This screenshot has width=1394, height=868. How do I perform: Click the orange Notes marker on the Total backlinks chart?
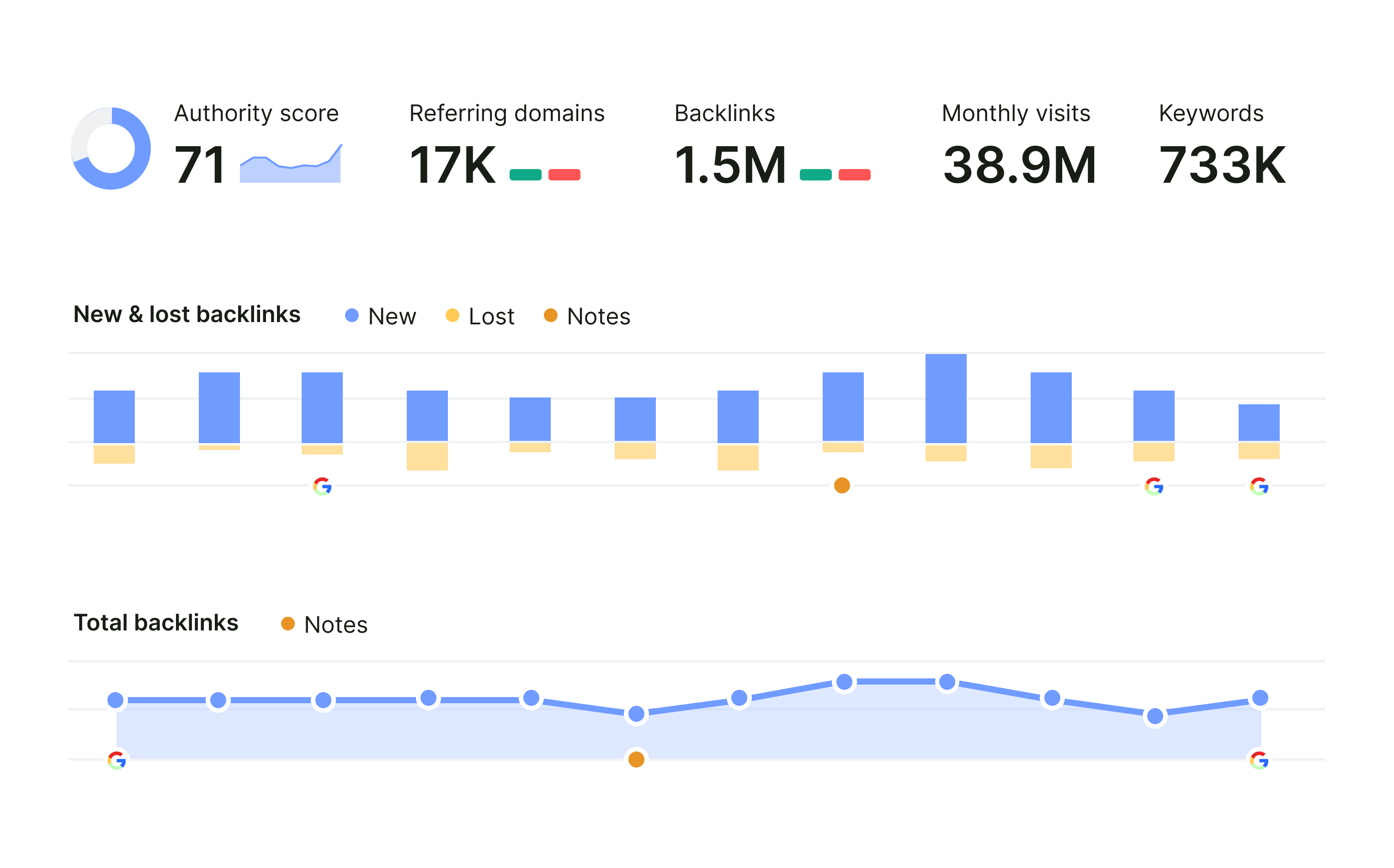pyautogui.click(x=636, y=759)
